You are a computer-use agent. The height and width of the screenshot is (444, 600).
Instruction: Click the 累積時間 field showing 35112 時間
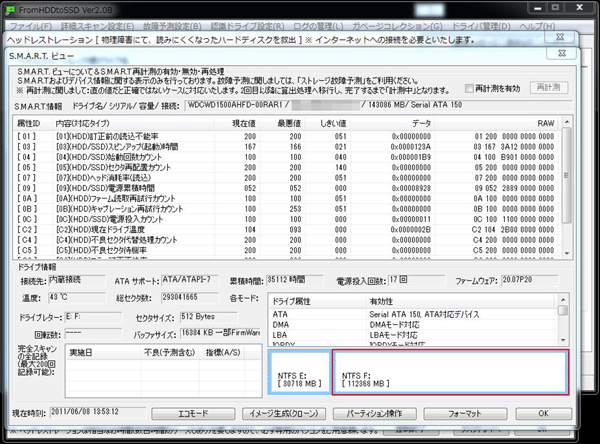(294, 280)
